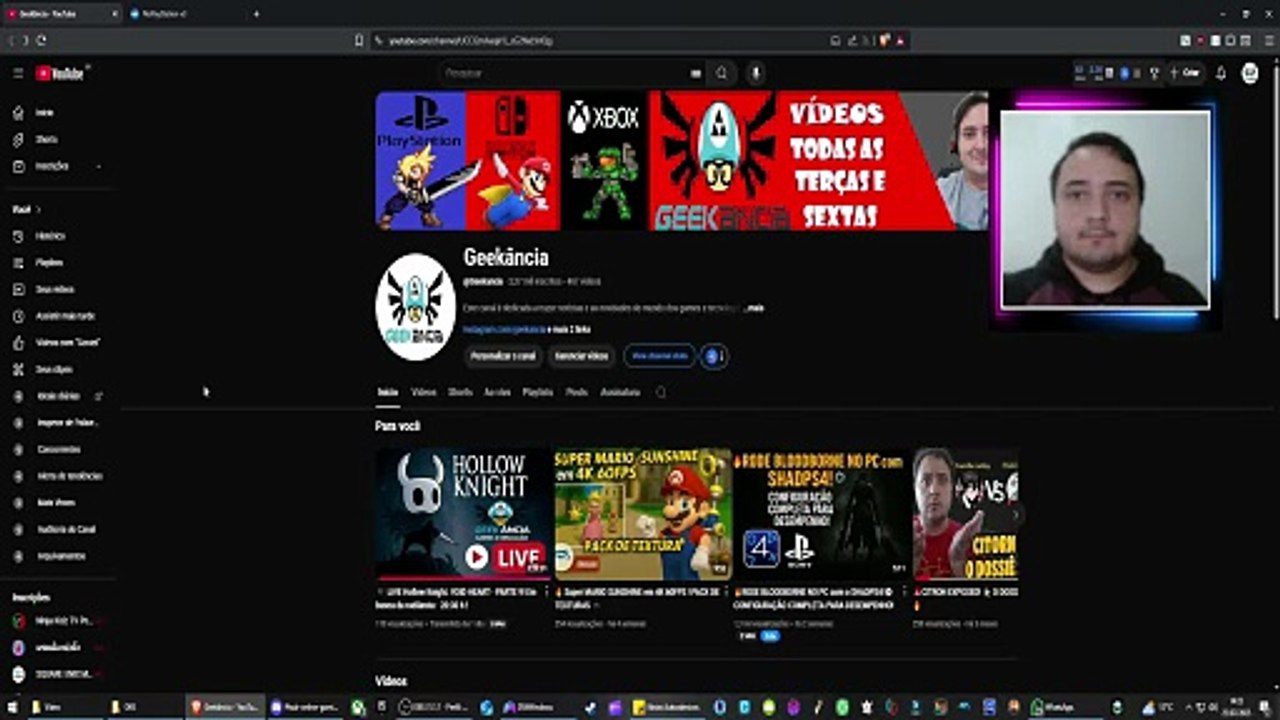
Task: Click the YouTube logo in the header
Action: 61,73
